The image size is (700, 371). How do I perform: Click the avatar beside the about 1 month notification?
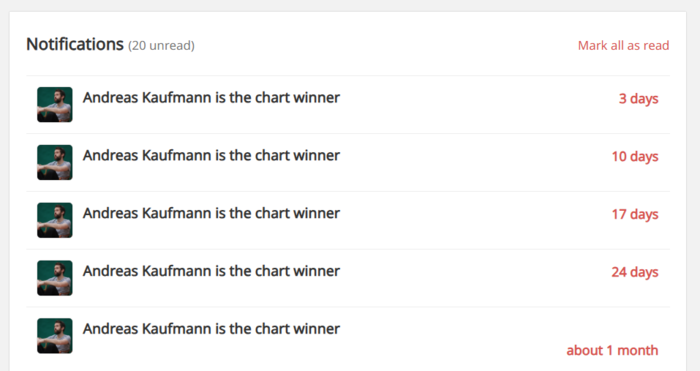(54, 336)
